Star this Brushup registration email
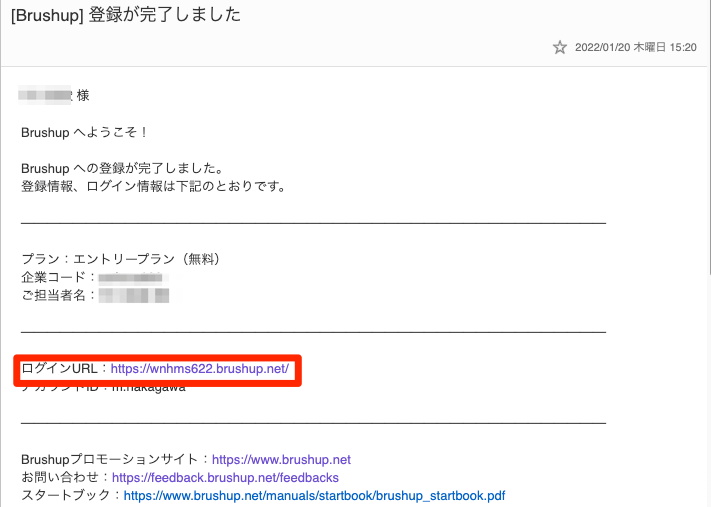This screenshot has height=507, width=711. 560,47
